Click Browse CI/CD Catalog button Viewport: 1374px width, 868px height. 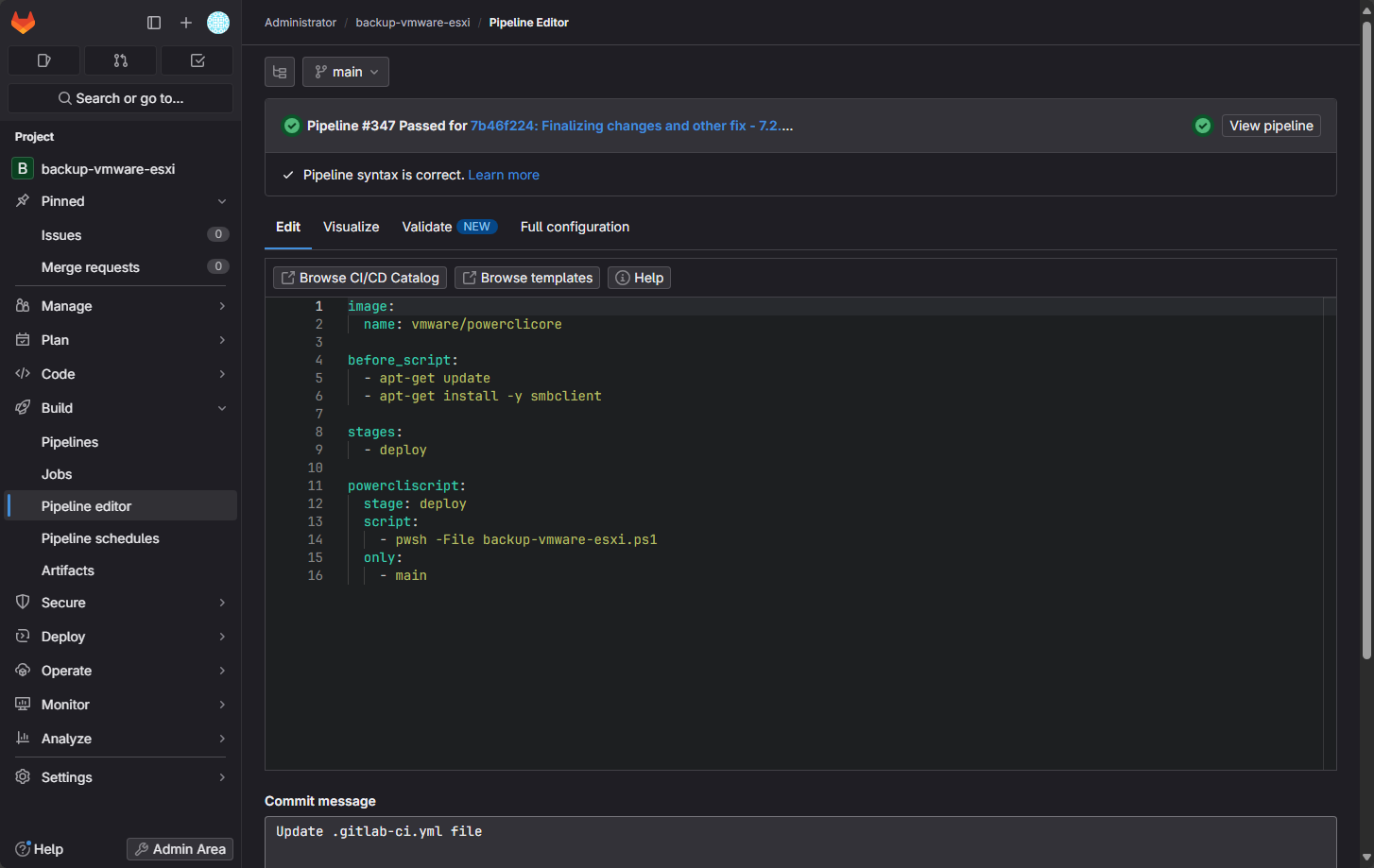tap(360, 278)
